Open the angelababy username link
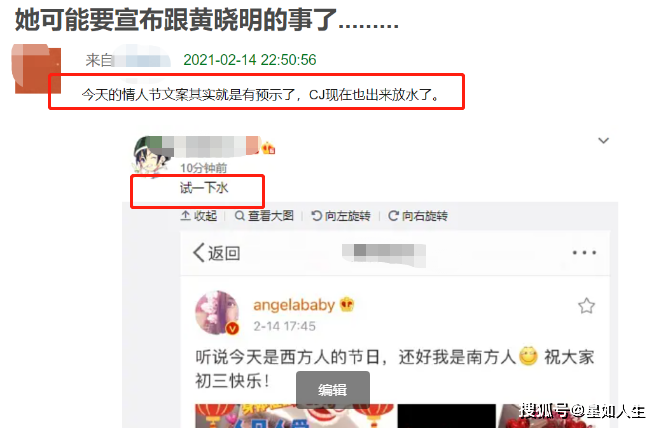Viewport: 660px width, 428px height. [294, 305]
